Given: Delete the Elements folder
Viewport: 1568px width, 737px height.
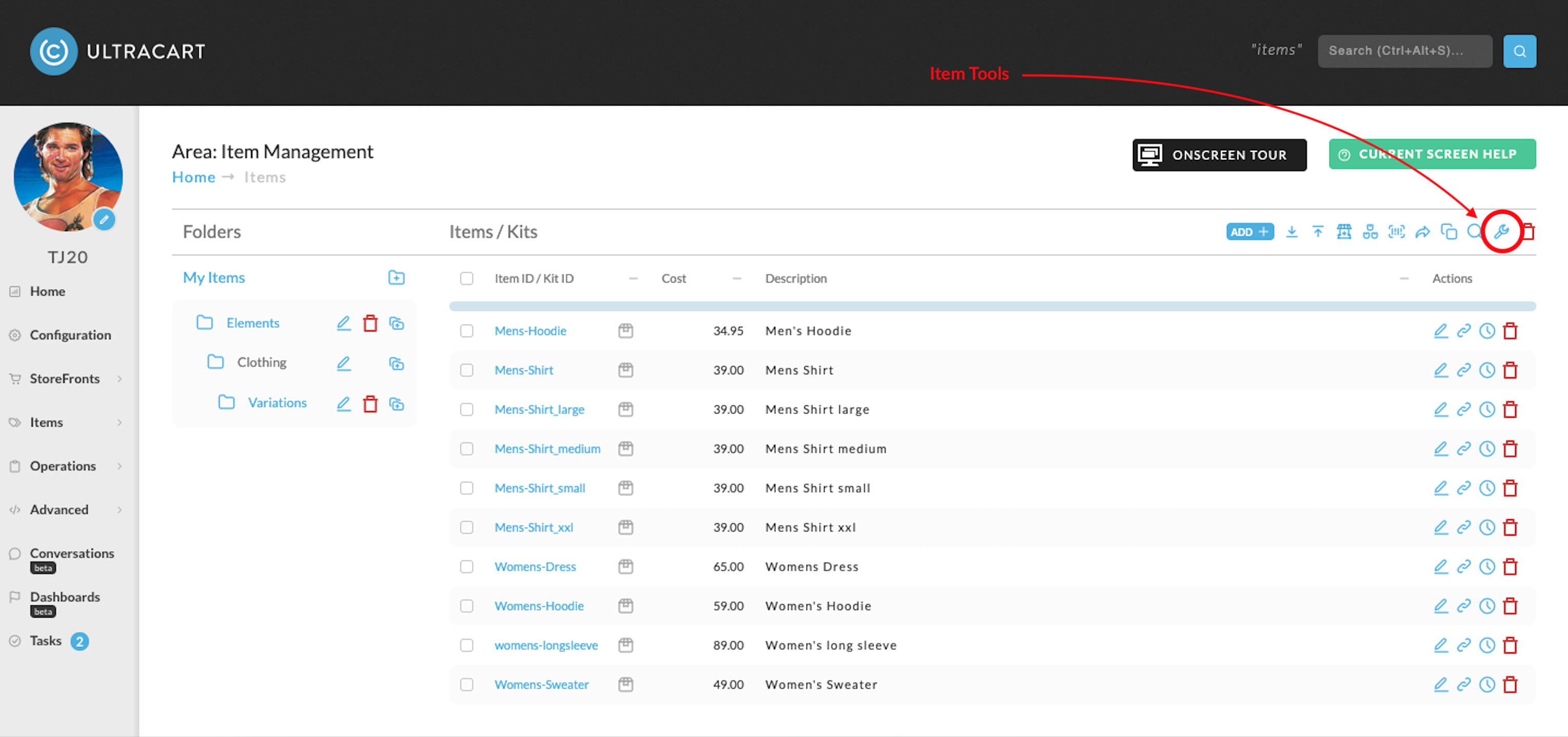Looking at the screenshot, I should pos(370,323).
